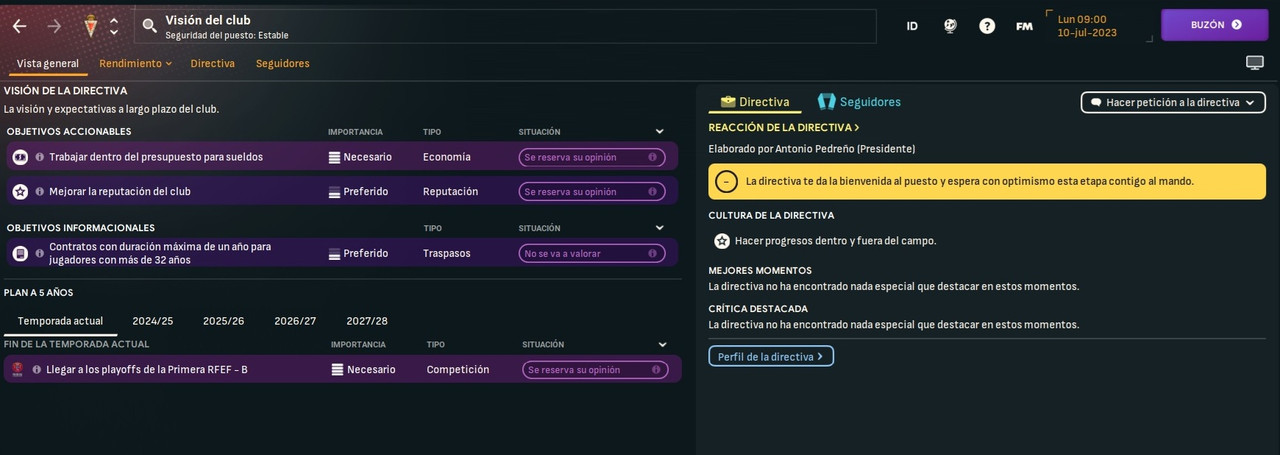Click info icon beside Contratos con duración máxima
The image size is (1280, 455).
pyautogui.click(x=40, y=253)
